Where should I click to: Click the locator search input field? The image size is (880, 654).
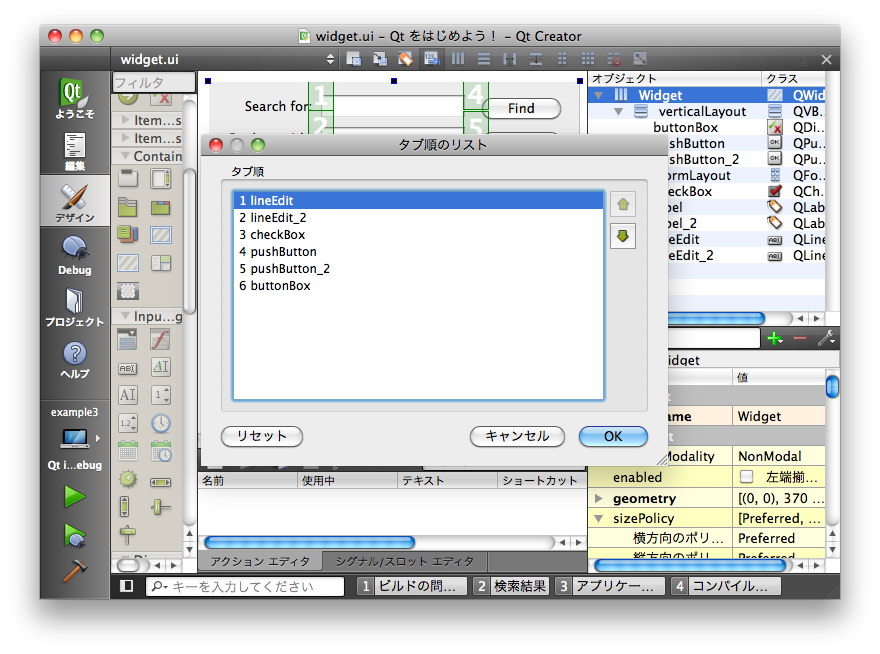pyautogui.click(x=250, y=587)
